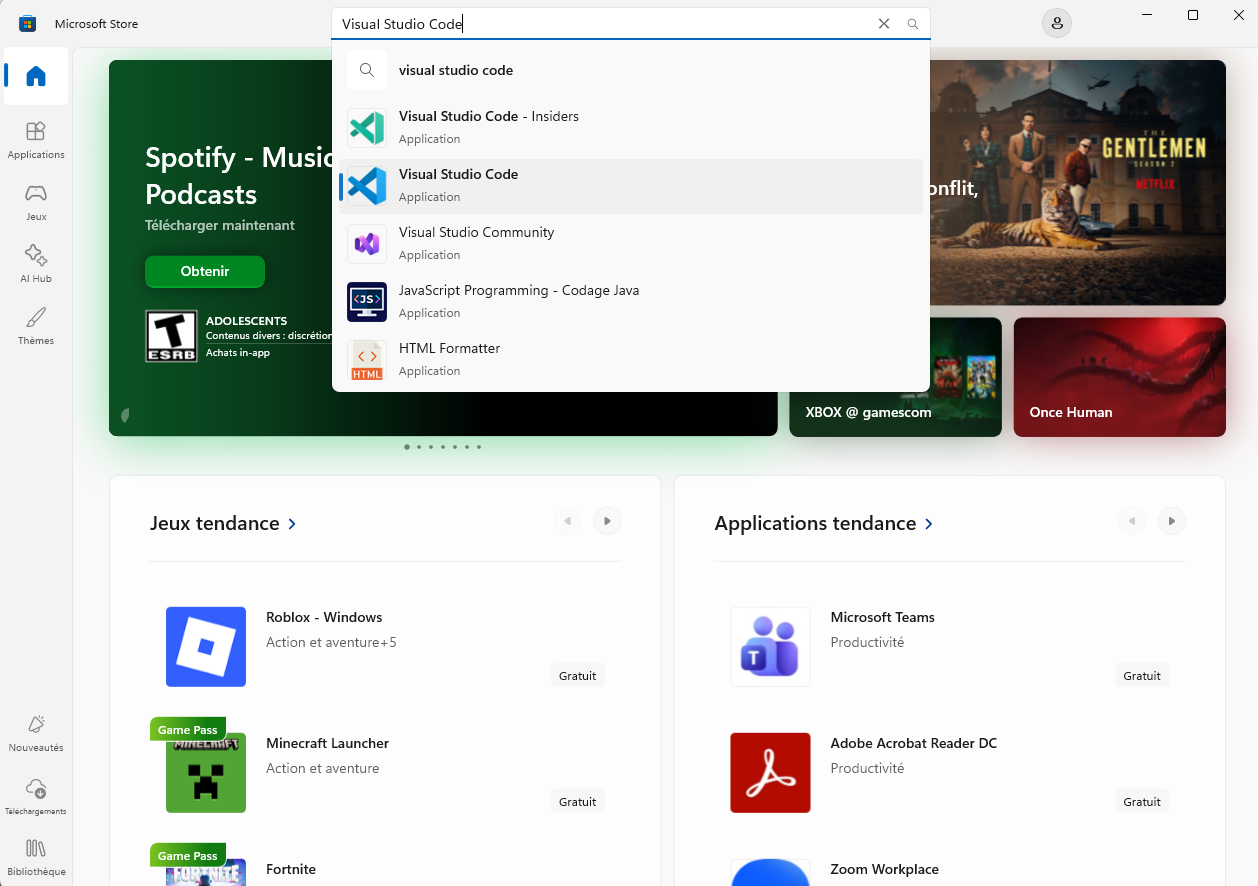Click next arrow in Jeux tendance
The image size is (1258, 886).
(607, 521)
